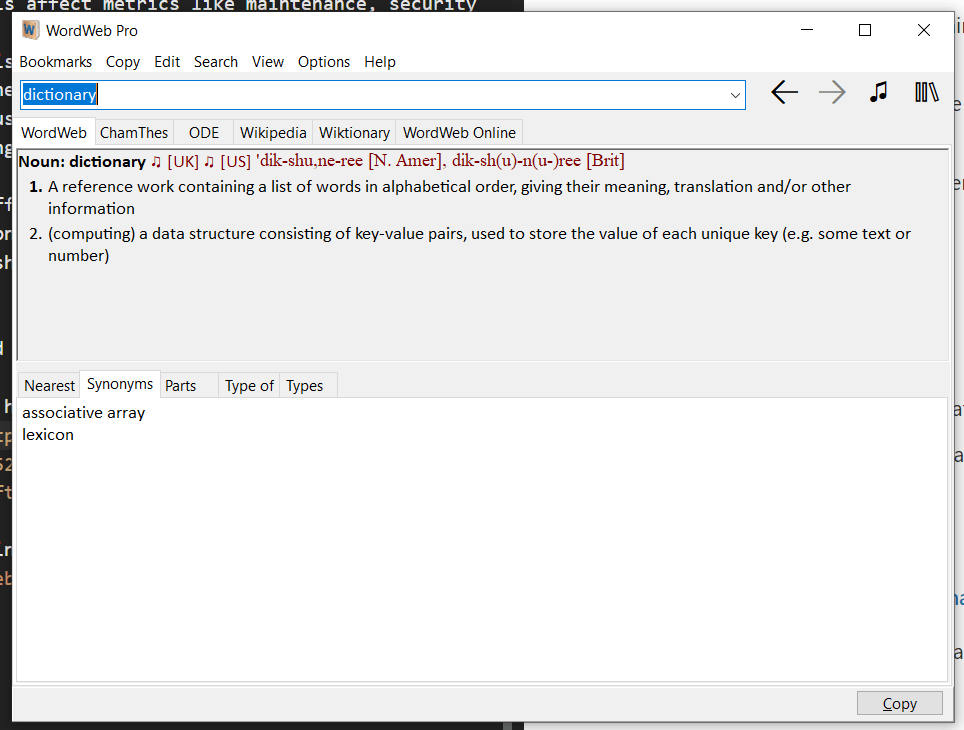
Task: Switch to the Wikipedia tab
Action: click(273, 133)
